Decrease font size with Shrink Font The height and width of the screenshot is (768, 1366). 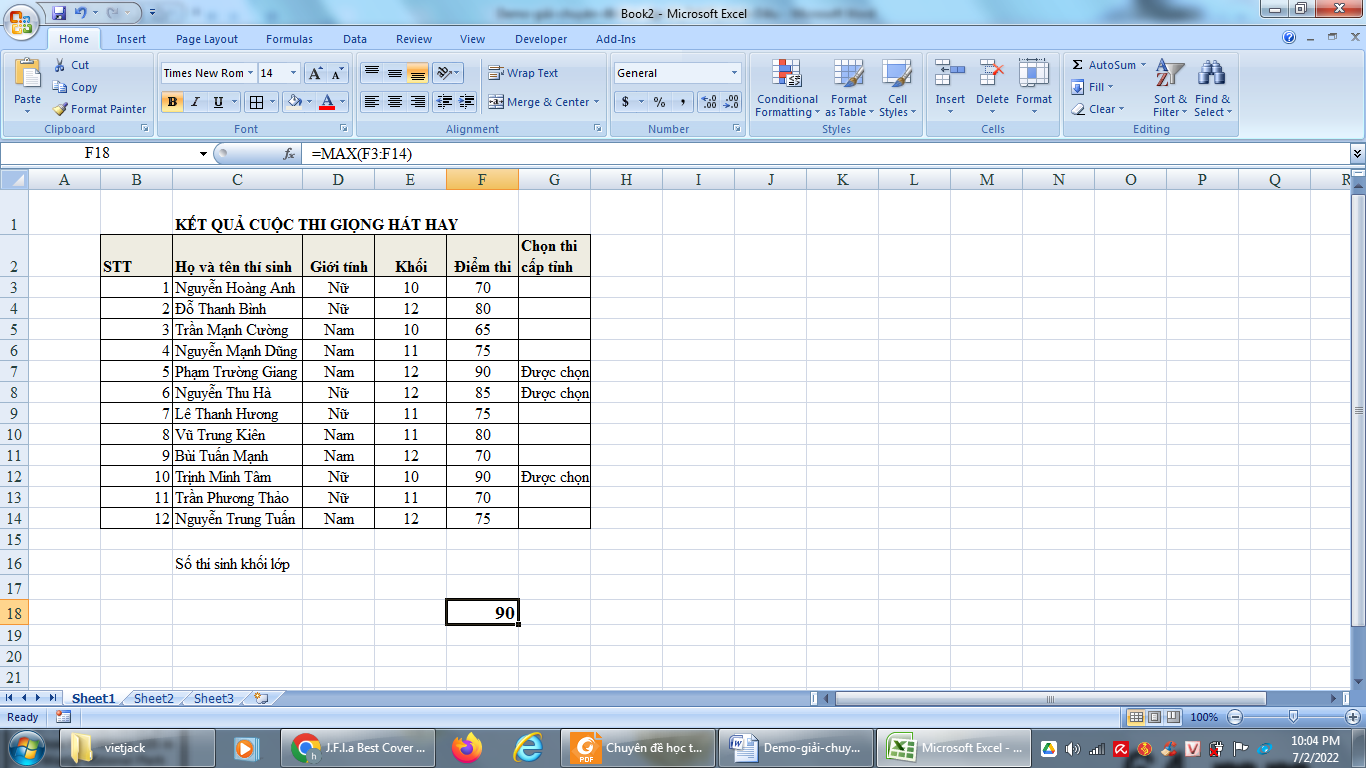coord(337,73)
